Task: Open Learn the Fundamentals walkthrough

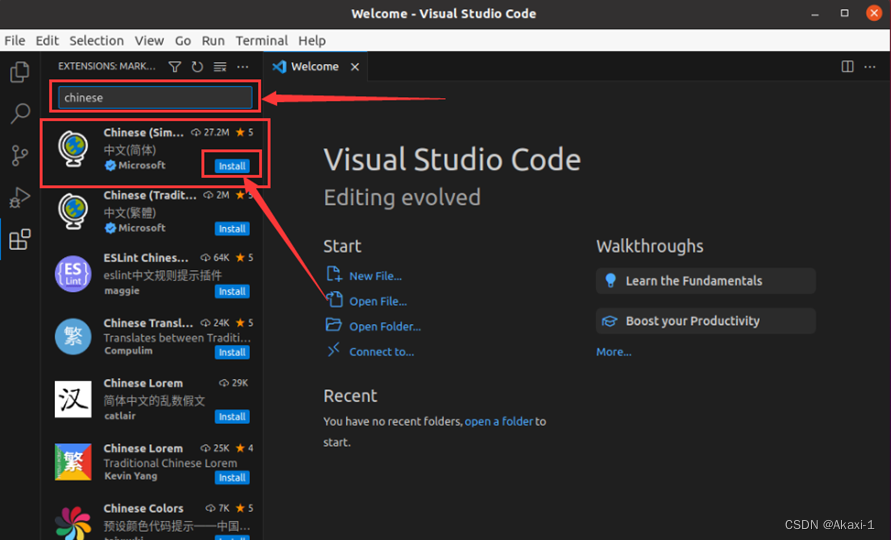Action: (706, 281)
